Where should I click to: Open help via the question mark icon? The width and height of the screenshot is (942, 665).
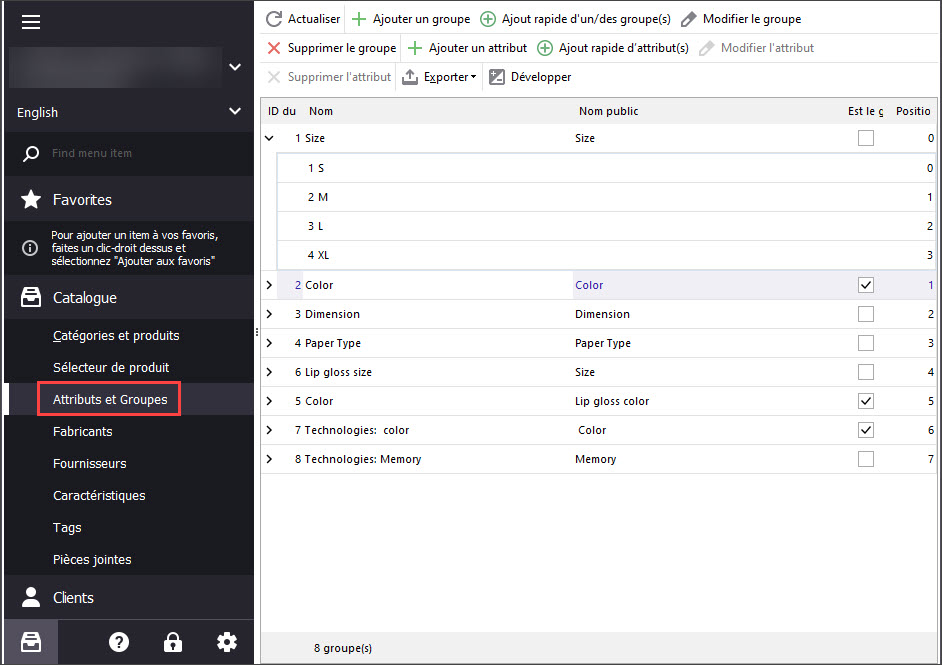point(119,642)
